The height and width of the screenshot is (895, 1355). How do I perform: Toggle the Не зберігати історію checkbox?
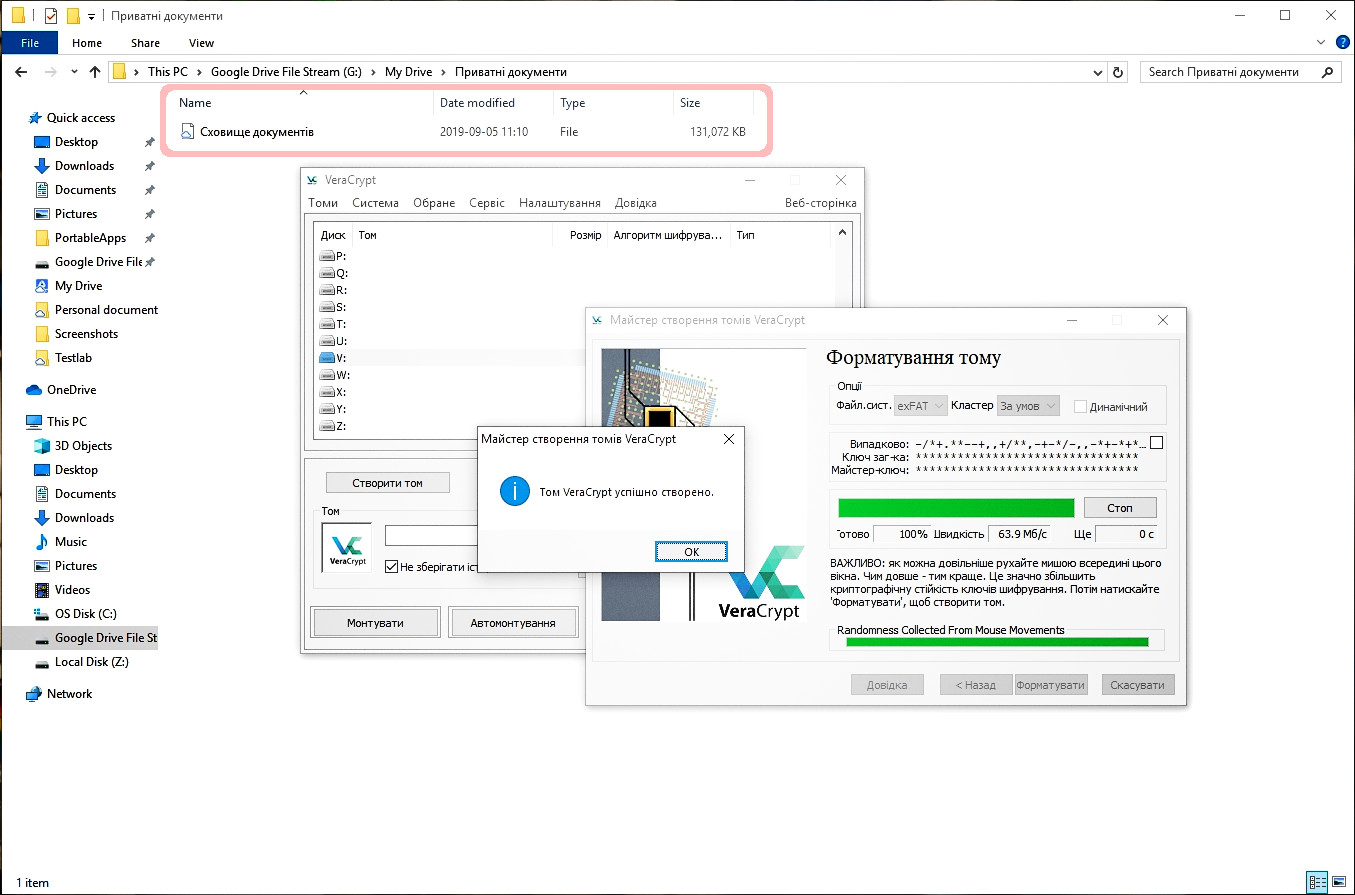(x=391, y=567)
